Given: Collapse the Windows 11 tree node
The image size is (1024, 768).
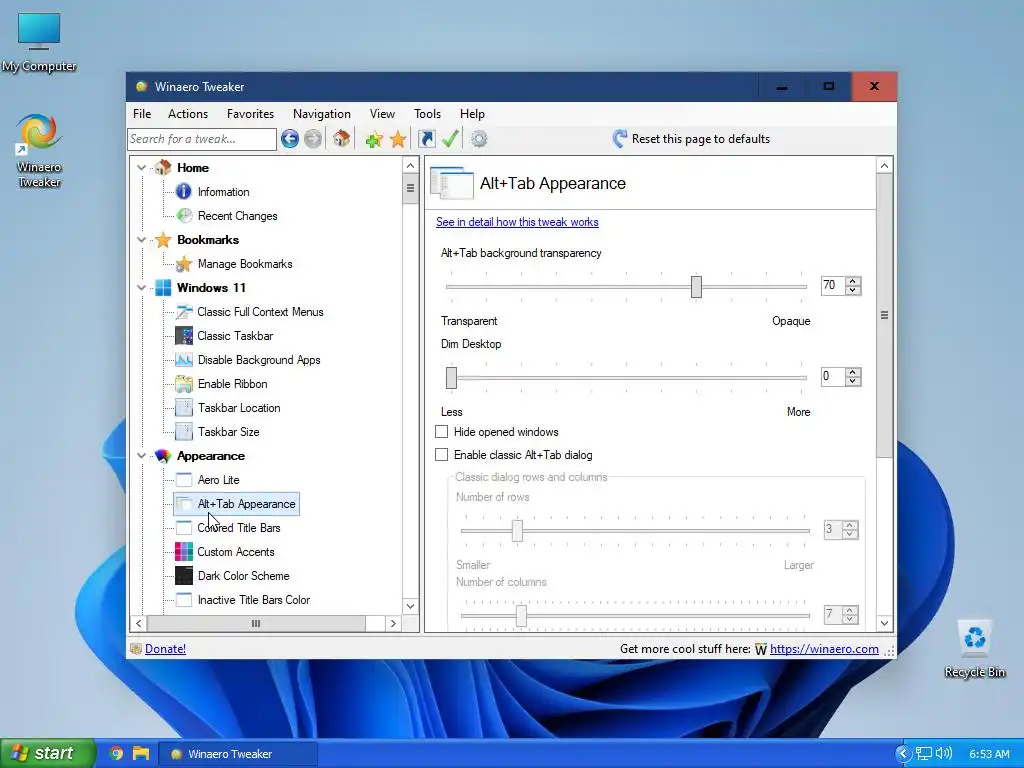Looking at the screenshot, I should point(142,287).
